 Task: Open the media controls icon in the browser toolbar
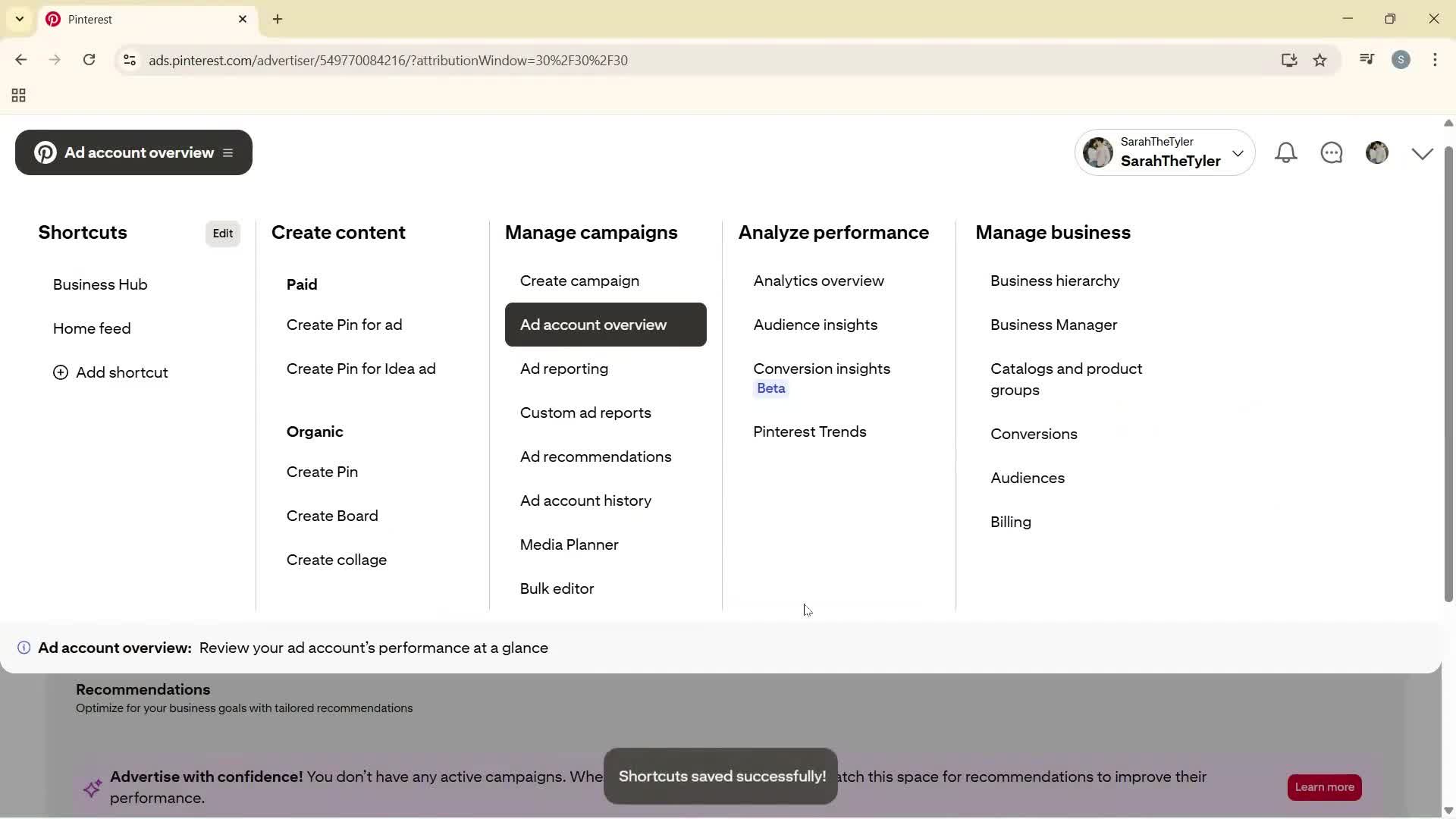(1367, 59)
